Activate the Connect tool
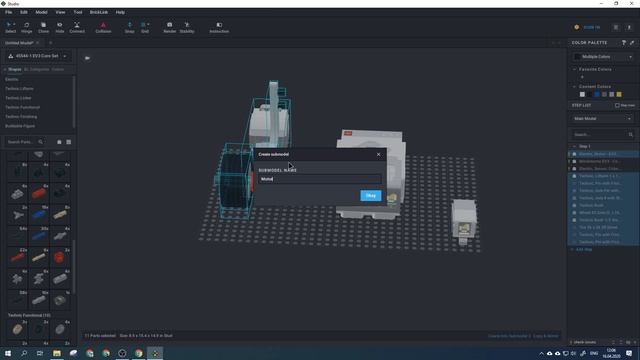Screen dimensions: 640x360 click(x=77, y=27)
